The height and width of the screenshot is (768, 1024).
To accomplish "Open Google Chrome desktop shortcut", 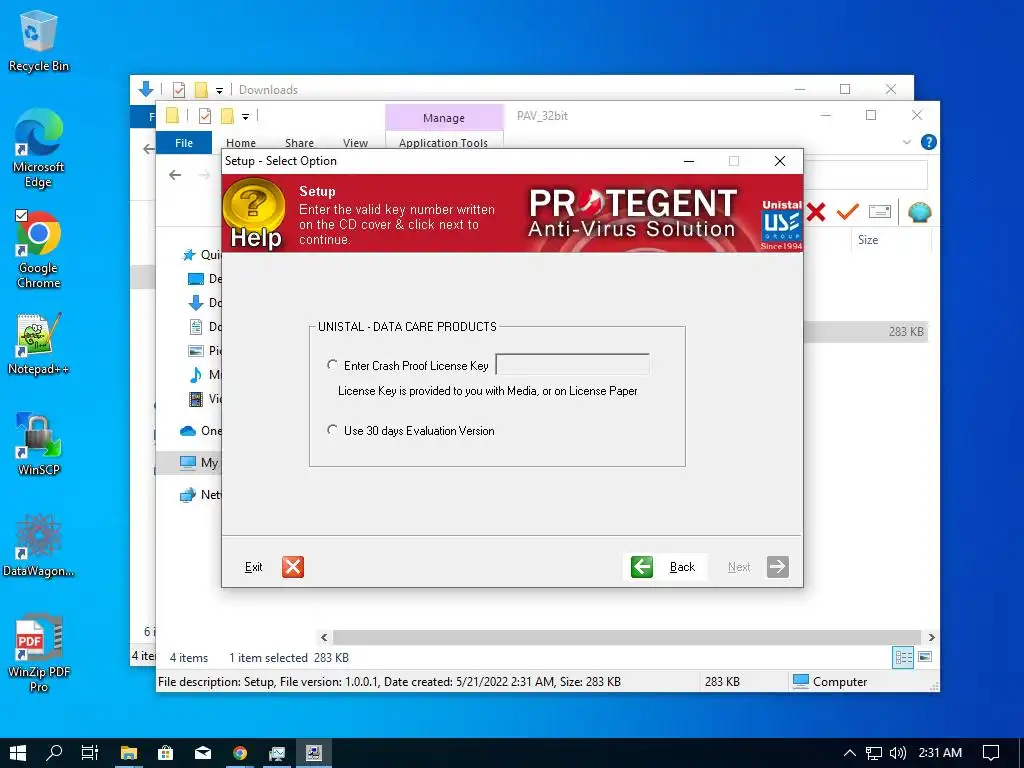I will (x=39, y=250).
